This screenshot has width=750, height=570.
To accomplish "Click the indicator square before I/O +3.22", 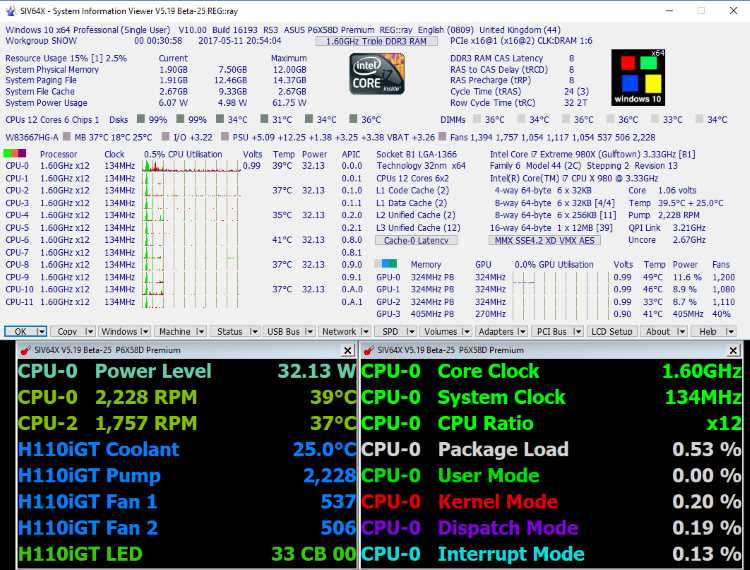I will point(165,137).
